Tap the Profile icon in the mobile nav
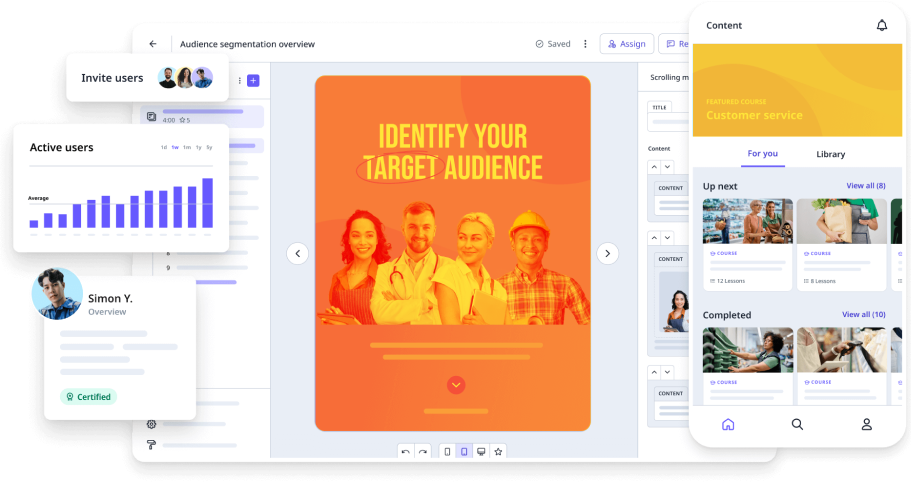Screen dimensions: 911x482 click(867, 424)
